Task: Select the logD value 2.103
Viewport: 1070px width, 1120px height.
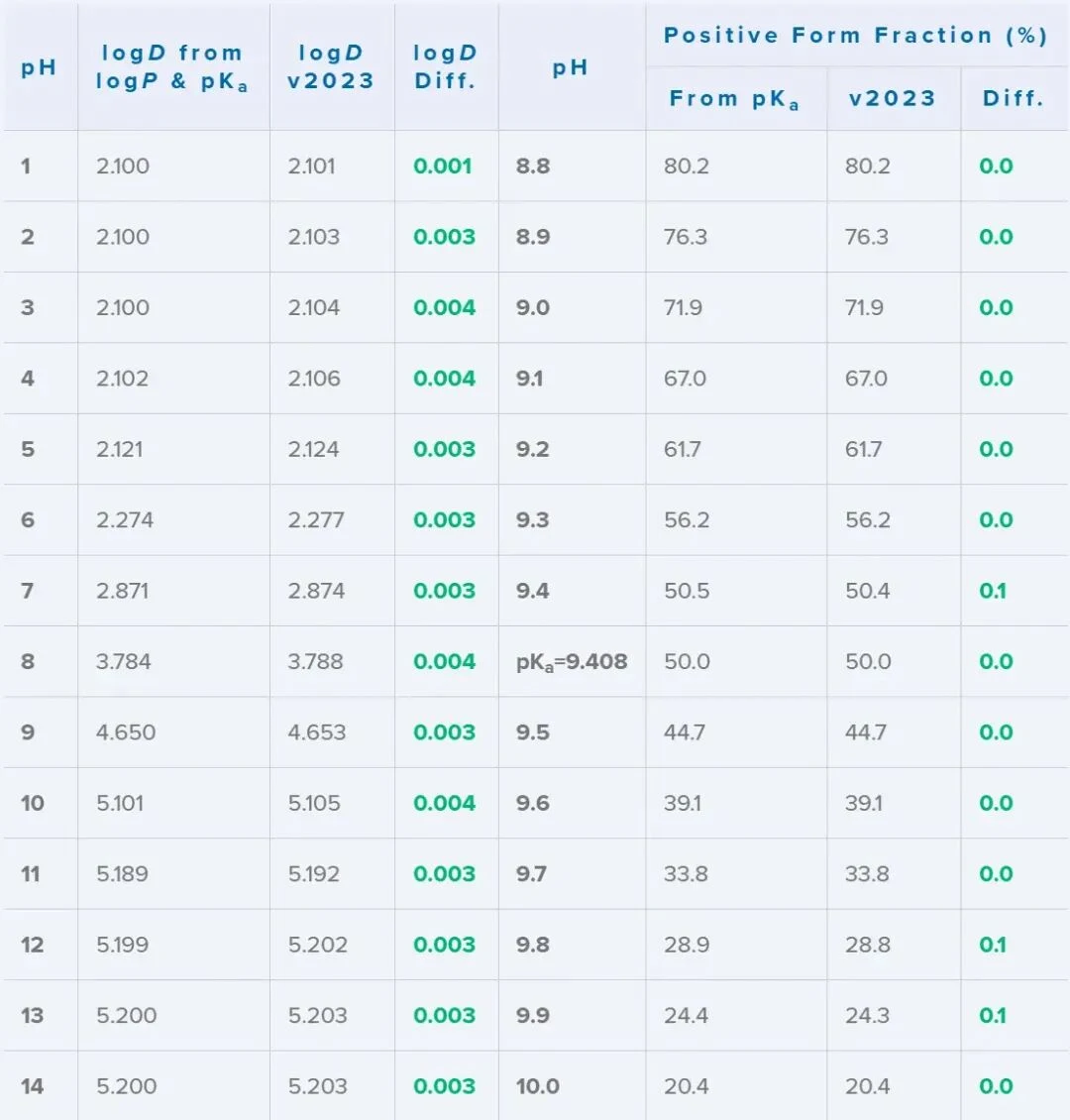Action: tap(314, 237)
